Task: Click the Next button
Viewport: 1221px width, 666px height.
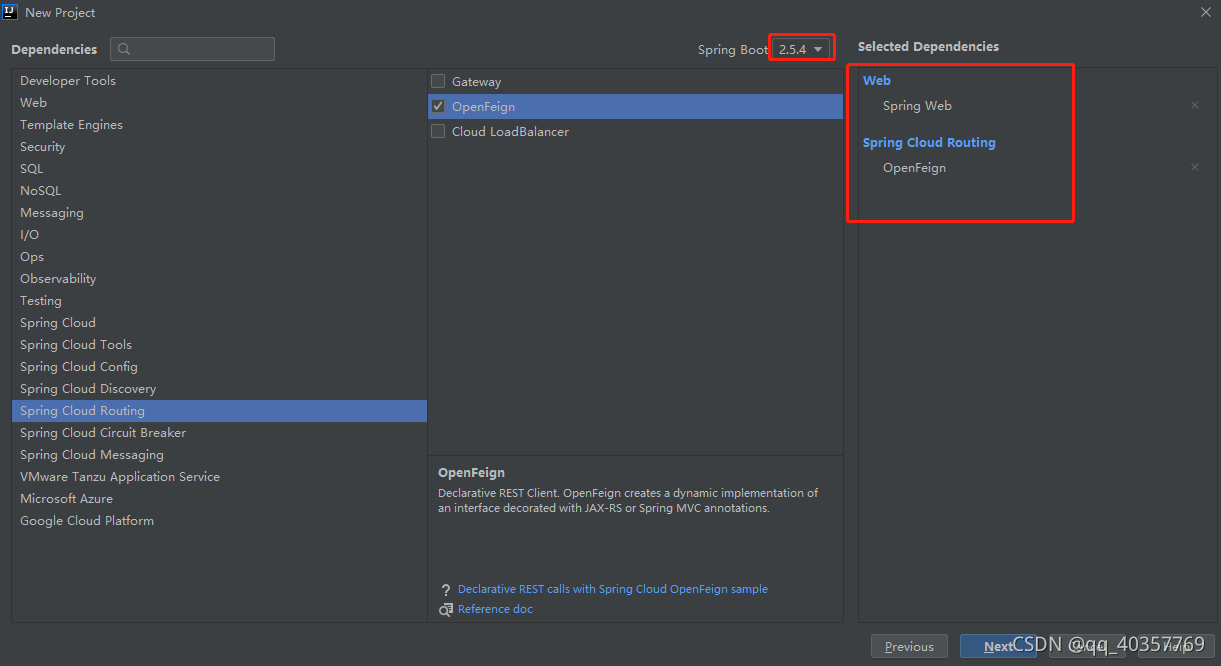Action: [x=998, y=647]
